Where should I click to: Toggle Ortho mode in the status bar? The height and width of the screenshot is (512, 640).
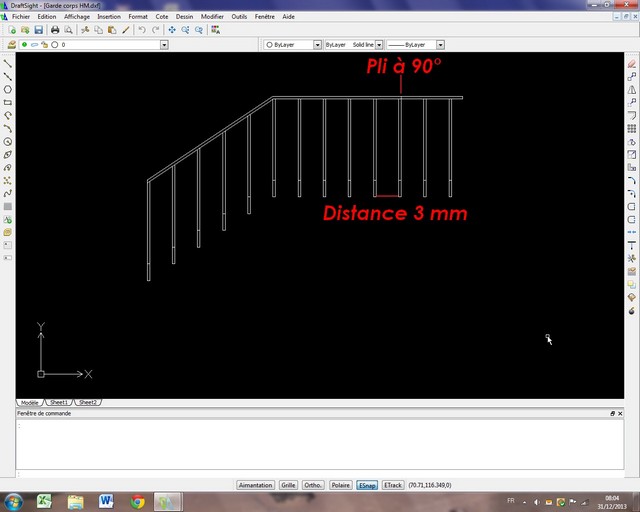pyautogui.click(x=313, y=485)
